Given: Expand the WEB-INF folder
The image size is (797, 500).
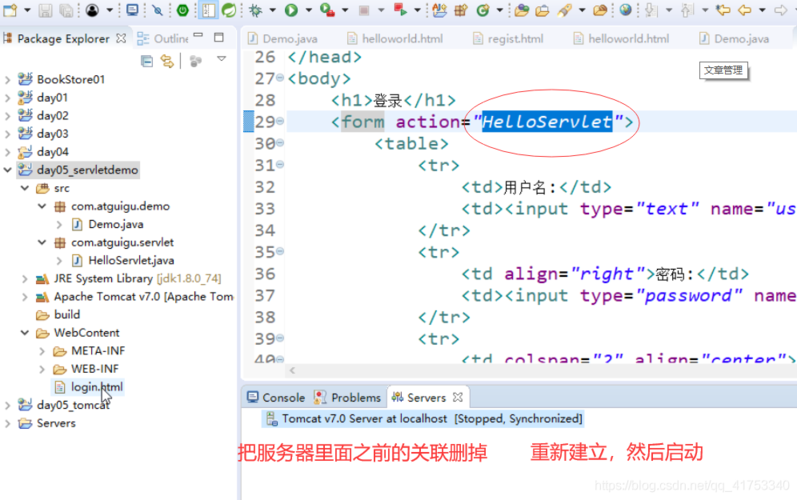Looking at the screenshot, I should pyautogui.click(x=42, y=369).
